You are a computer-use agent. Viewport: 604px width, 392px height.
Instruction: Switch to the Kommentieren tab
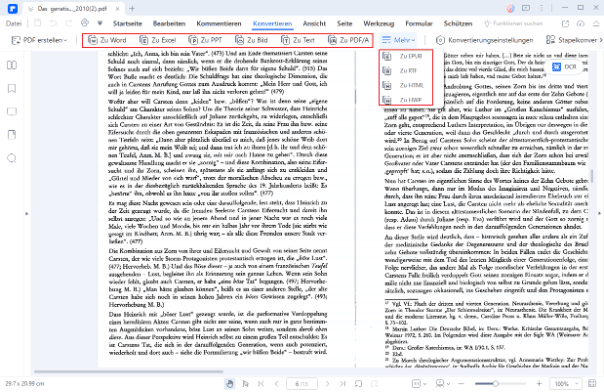click(x=219, y=23)
